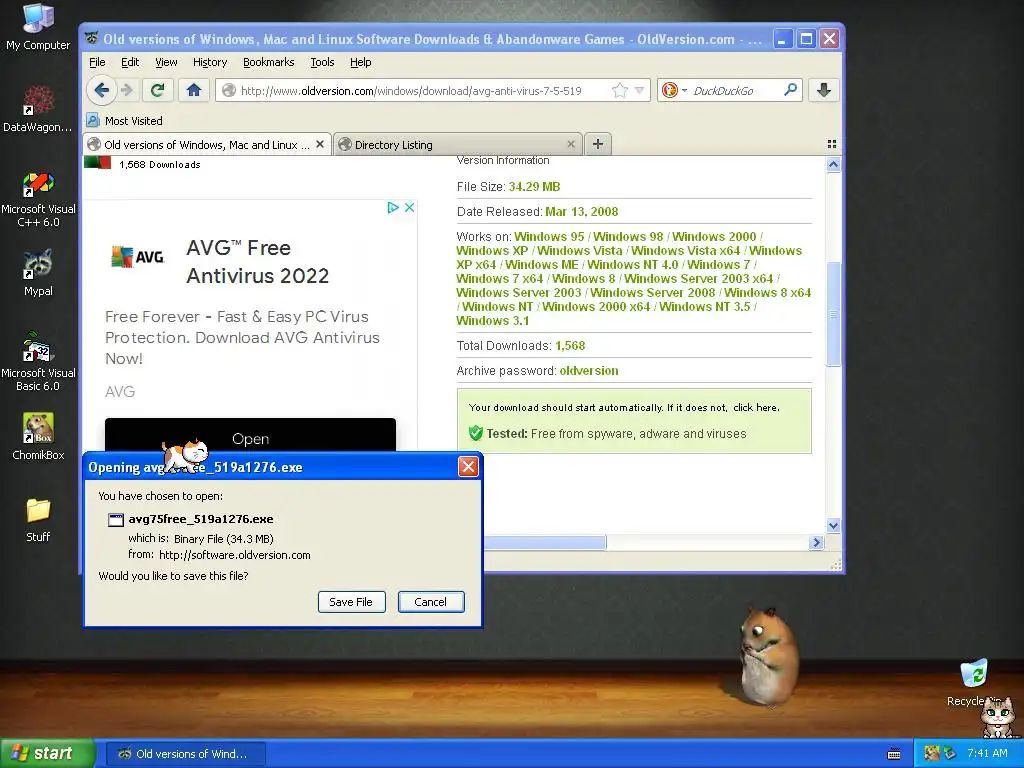Minimize the OldVersion.com browser window
Screen dimensions: 1024x768
coord(782,39)
